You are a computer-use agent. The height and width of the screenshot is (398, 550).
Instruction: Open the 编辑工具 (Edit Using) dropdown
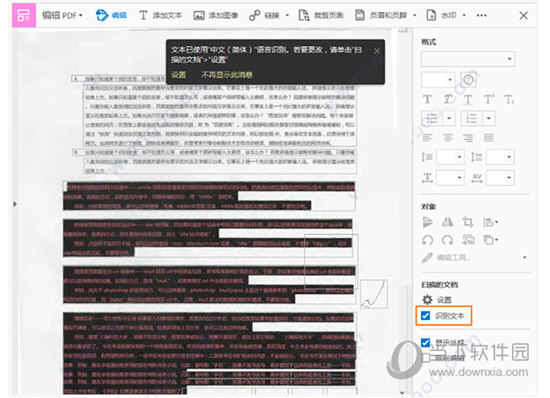pyautogui.click(x=475, y=258)
